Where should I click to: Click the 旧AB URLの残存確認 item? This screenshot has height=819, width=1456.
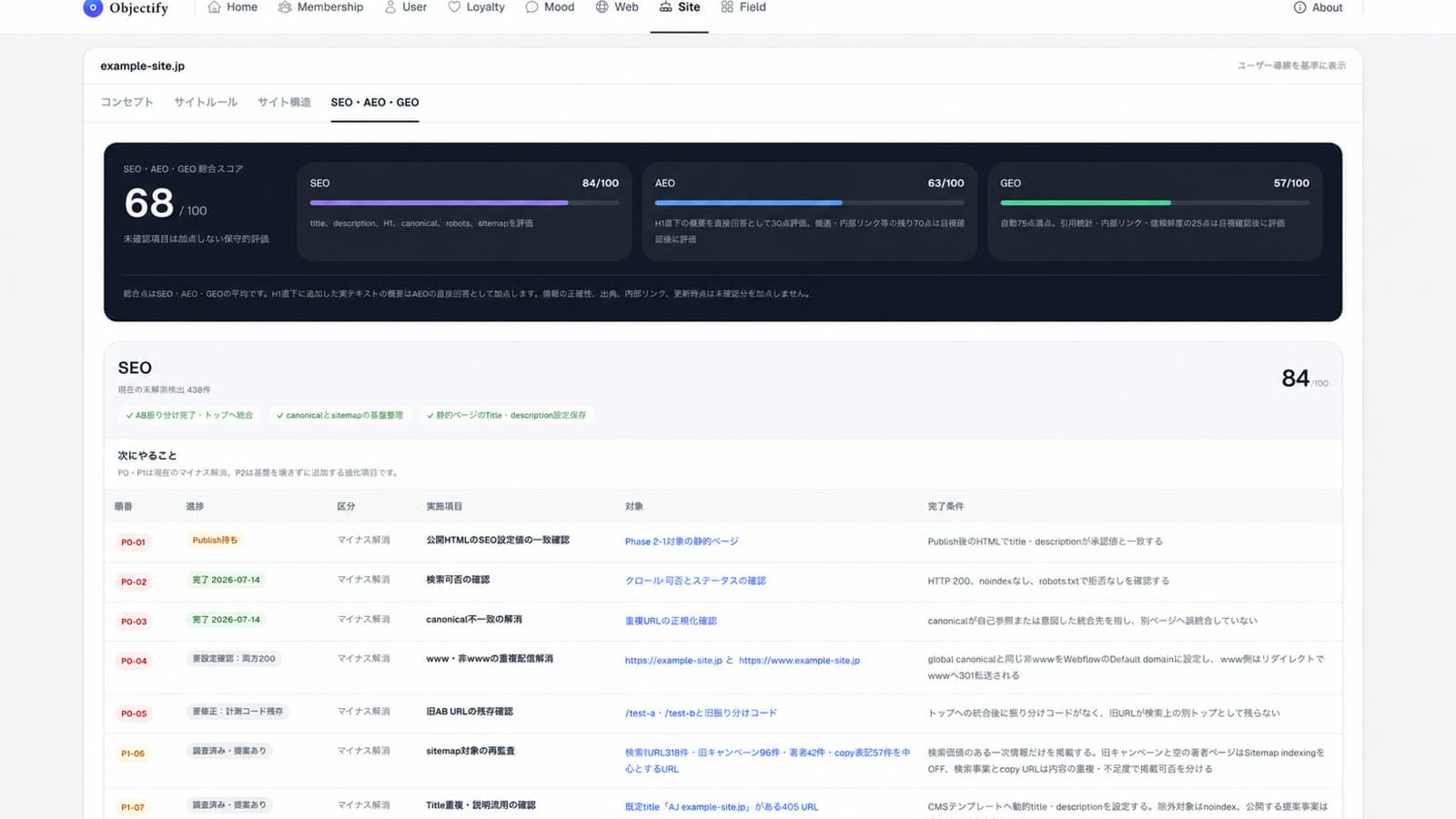pos(470,712)
